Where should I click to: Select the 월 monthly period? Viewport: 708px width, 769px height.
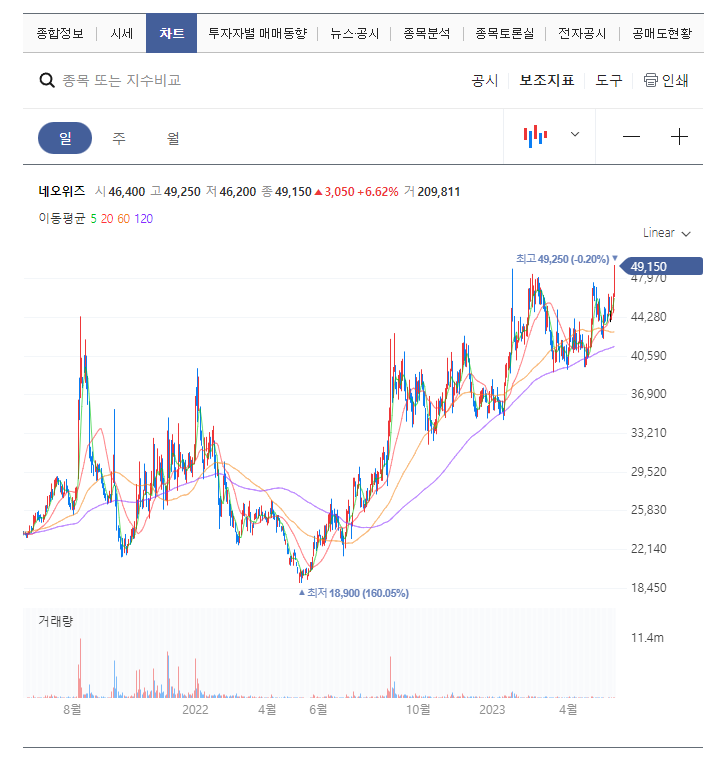coord(173,138)
